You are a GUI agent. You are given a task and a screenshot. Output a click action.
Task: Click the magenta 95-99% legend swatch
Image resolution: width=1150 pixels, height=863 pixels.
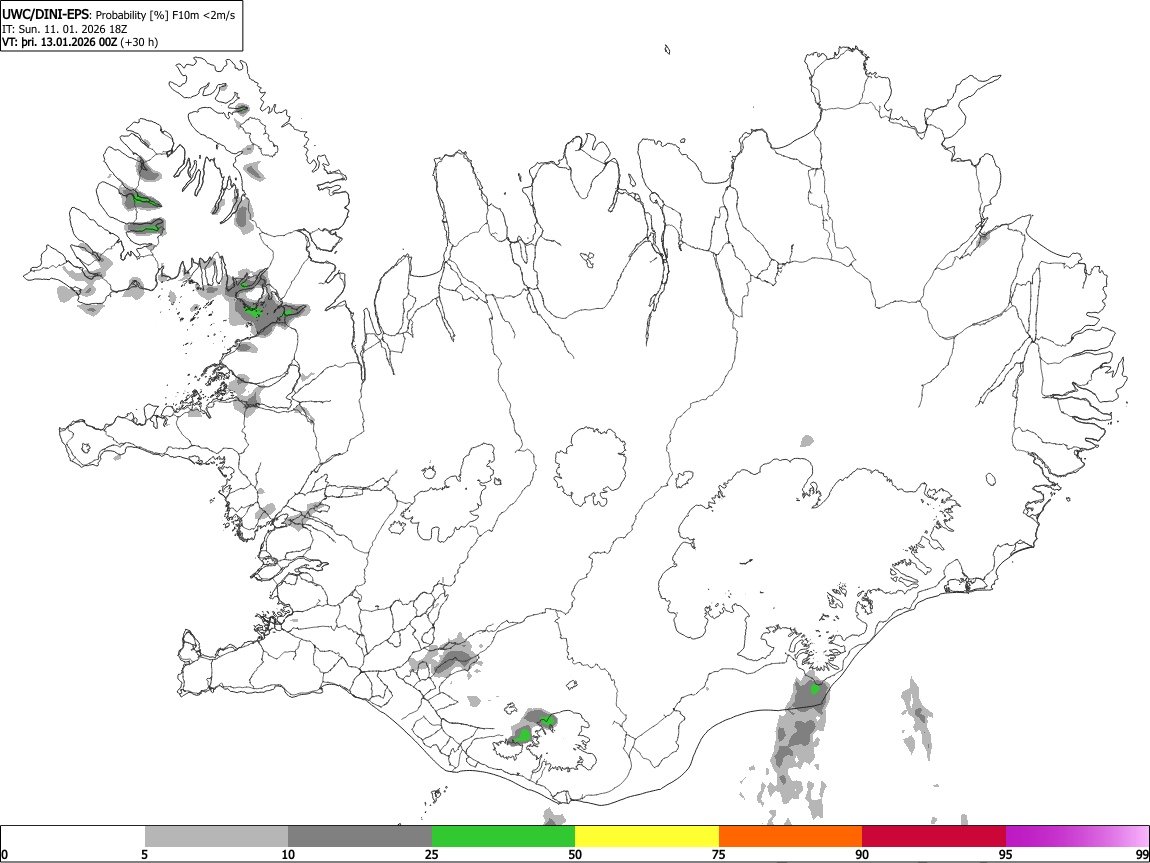pos(1077,836)
